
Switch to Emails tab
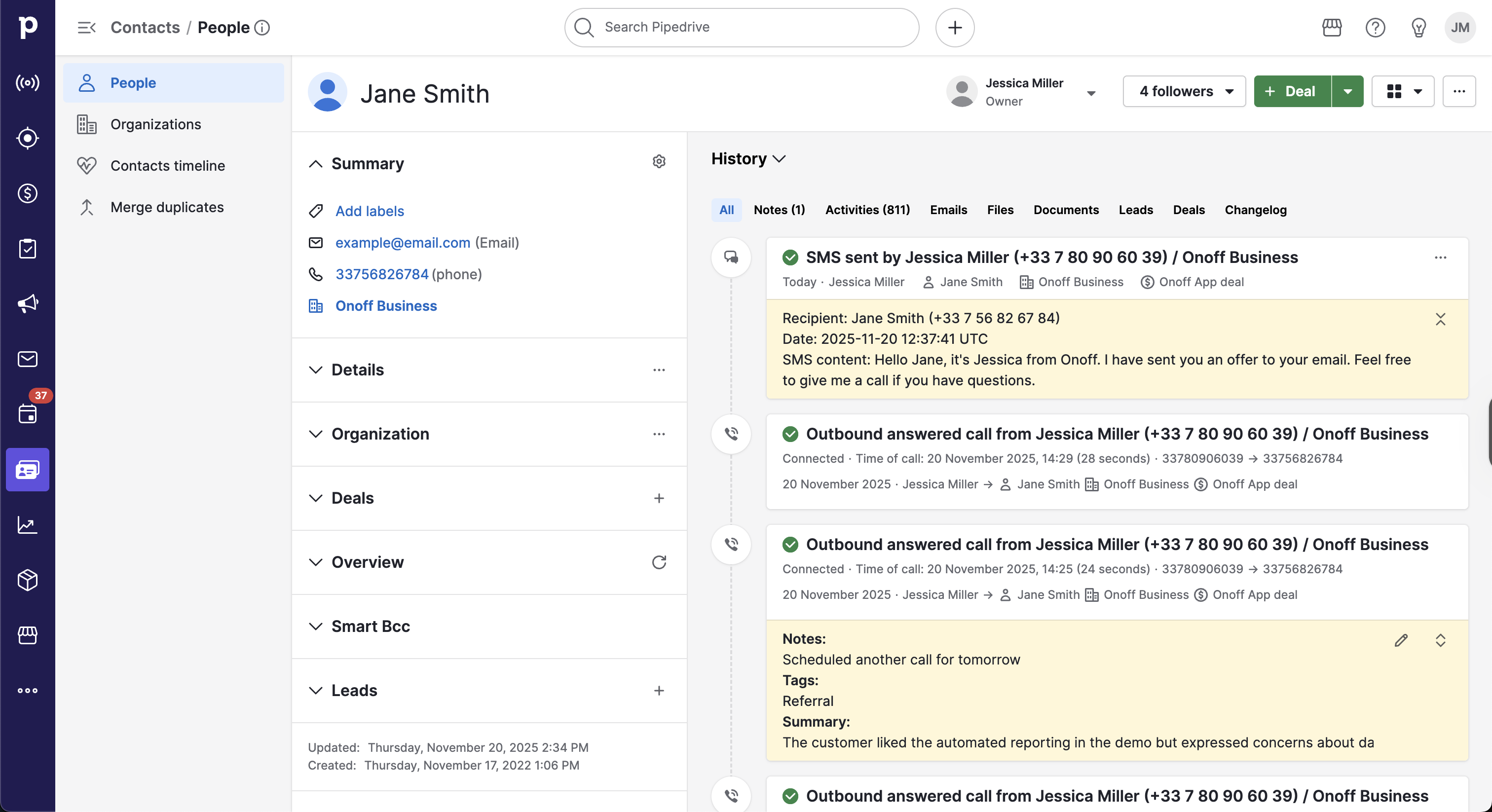(948, 210)
